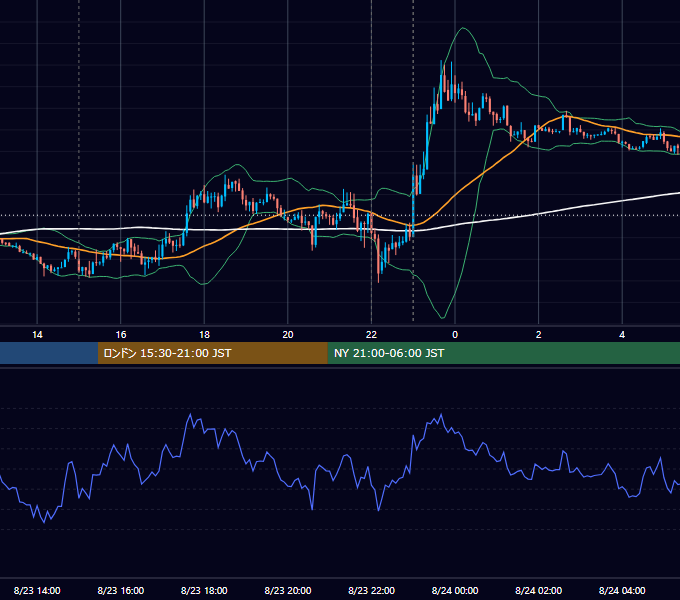Viewport: 680px width, 600px height.
Task: Click the 8/23 22:00 date label
Action: [371, 590]
